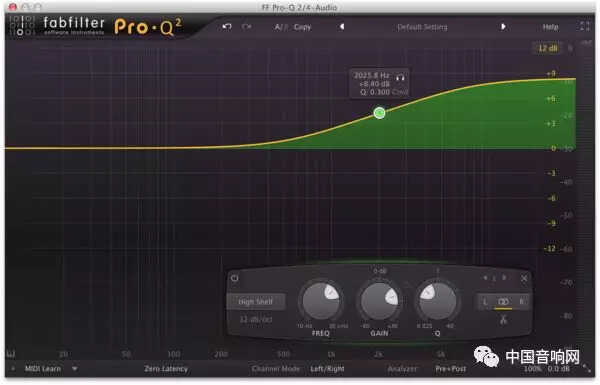Open the MIDI Learn dropdown arrow
The image size is (600, 385).
75,369
